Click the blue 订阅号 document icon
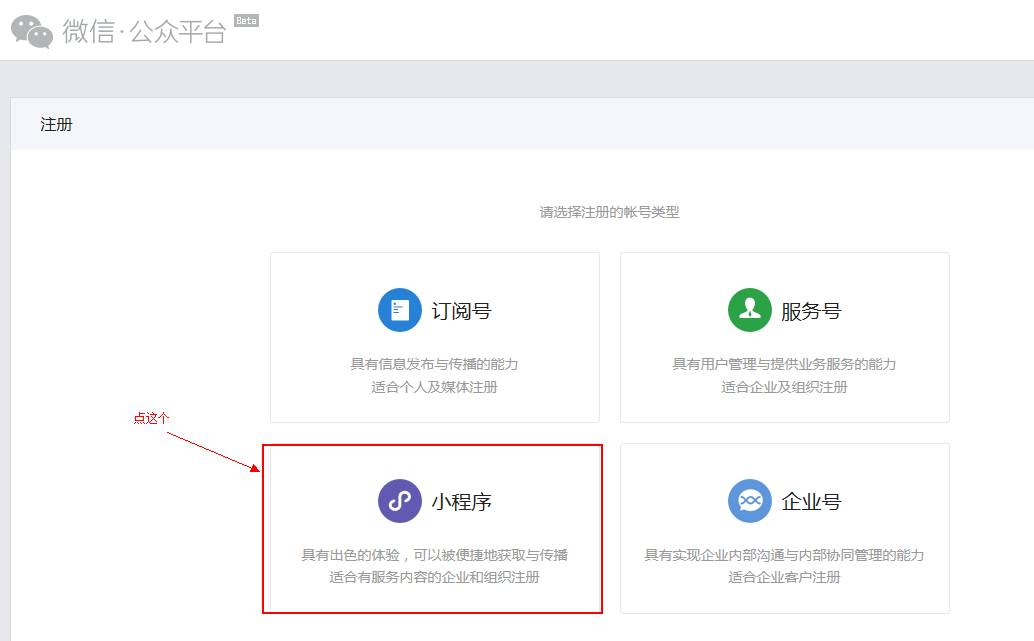Image resolution: width=1034 pixels, height=641 pixels. point(400,310)
